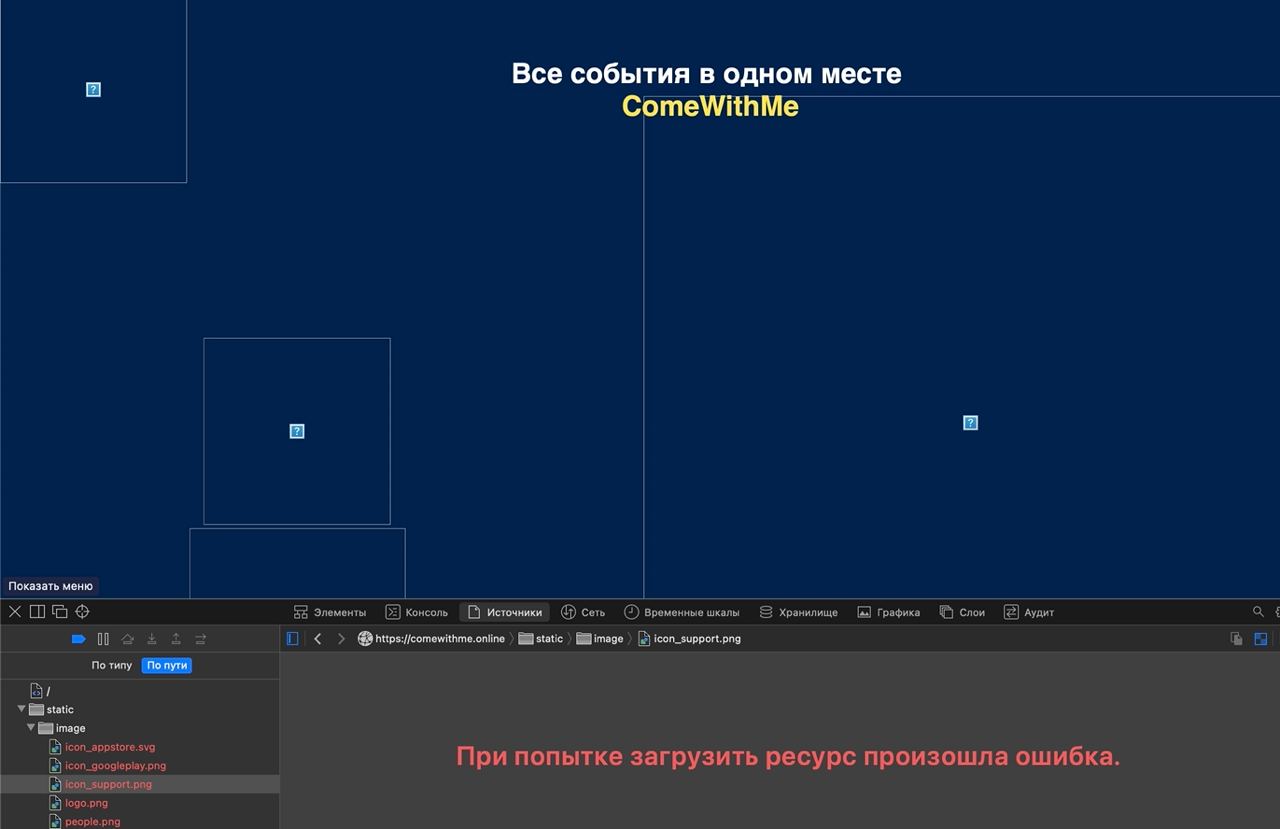Click the broken image placeholder under ComeWithMe heading
The width and height of the screenshot is (1280, 829).
pyautogui.click(x=970, y=423)
